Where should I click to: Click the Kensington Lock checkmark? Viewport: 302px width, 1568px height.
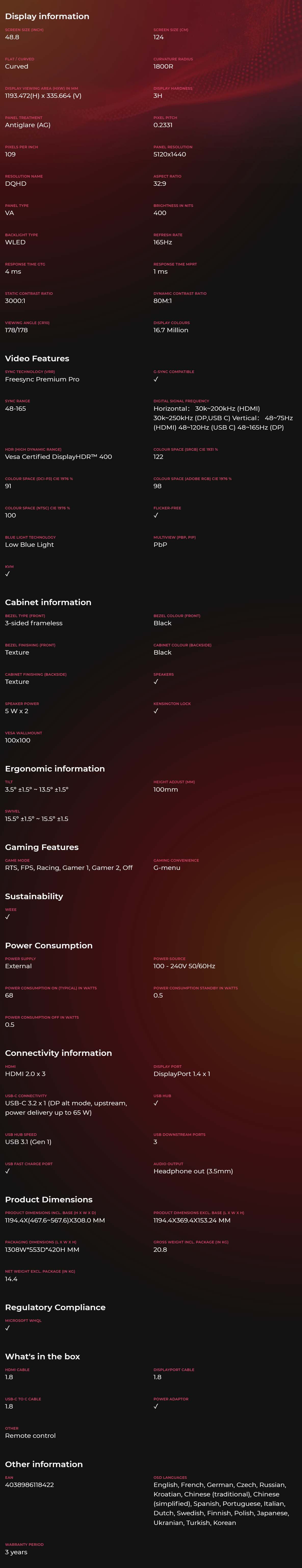[156, 711]
